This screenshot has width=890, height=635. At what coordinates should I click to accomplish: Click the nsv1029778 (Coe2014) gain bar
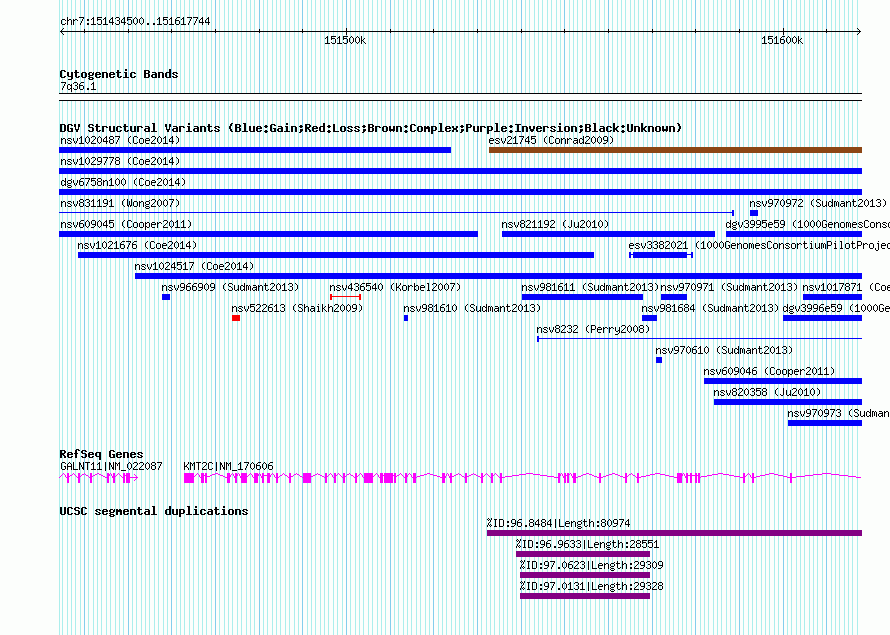coord(460,171)
